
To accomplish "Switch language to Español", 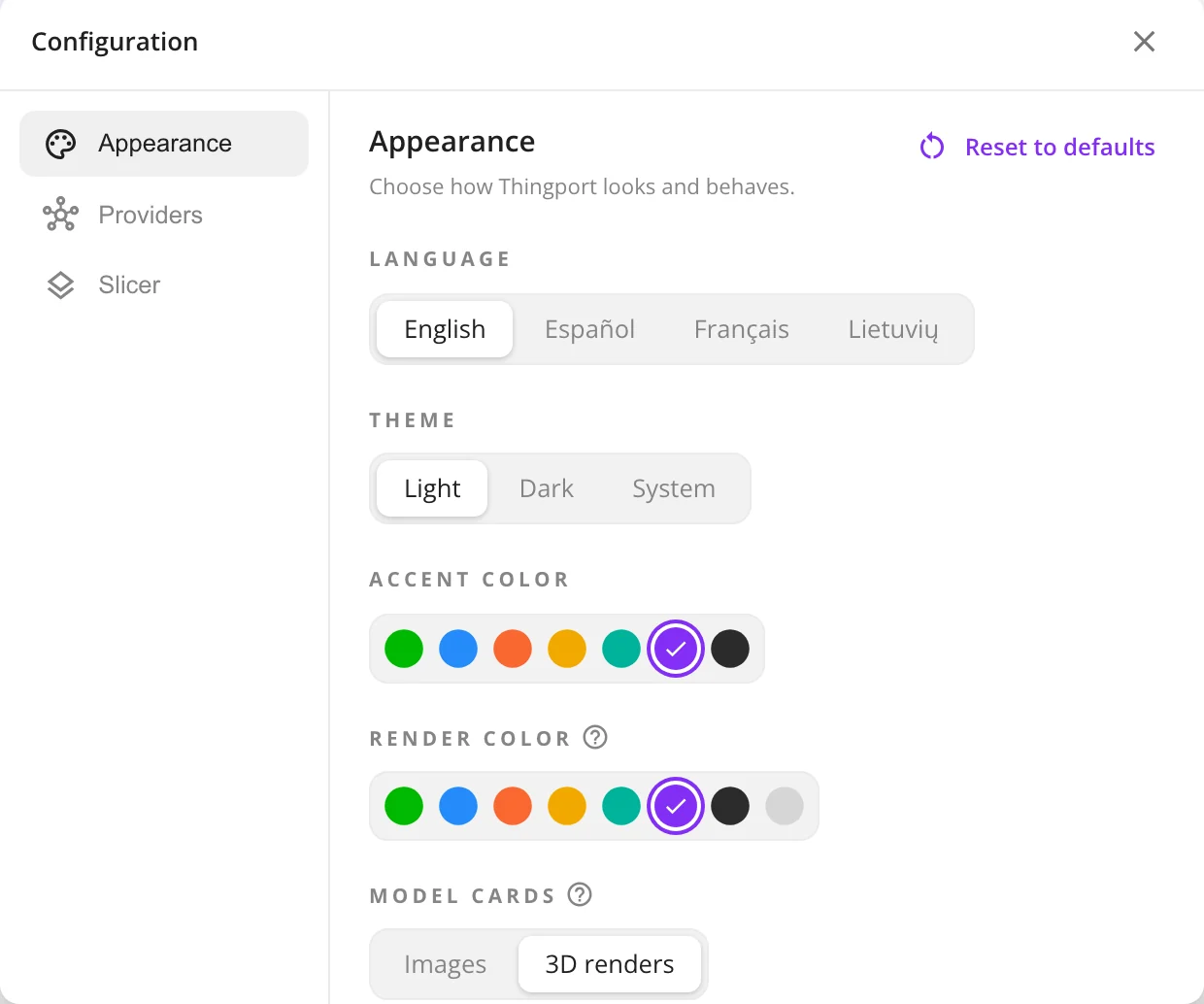I will click(x=589, y=329).
